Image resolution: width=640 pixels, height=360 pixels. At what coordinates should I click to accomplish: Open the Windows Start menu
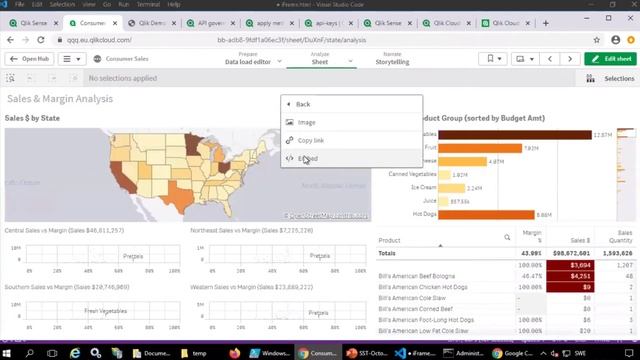[x=7, y=353]
